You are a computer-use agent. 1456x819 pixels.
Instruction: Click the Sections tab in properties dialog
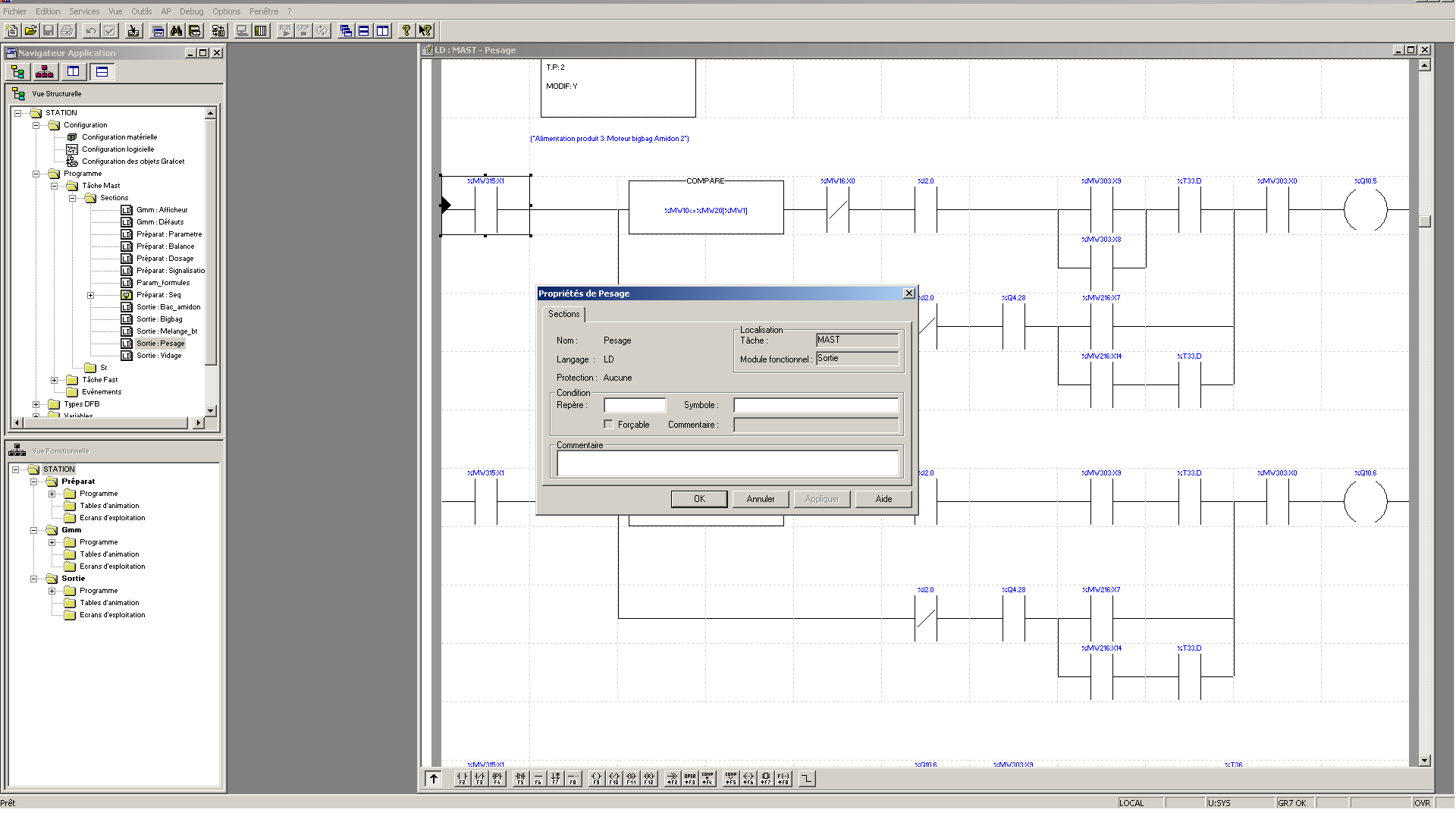pyautogui.click(x=563, y=314)
